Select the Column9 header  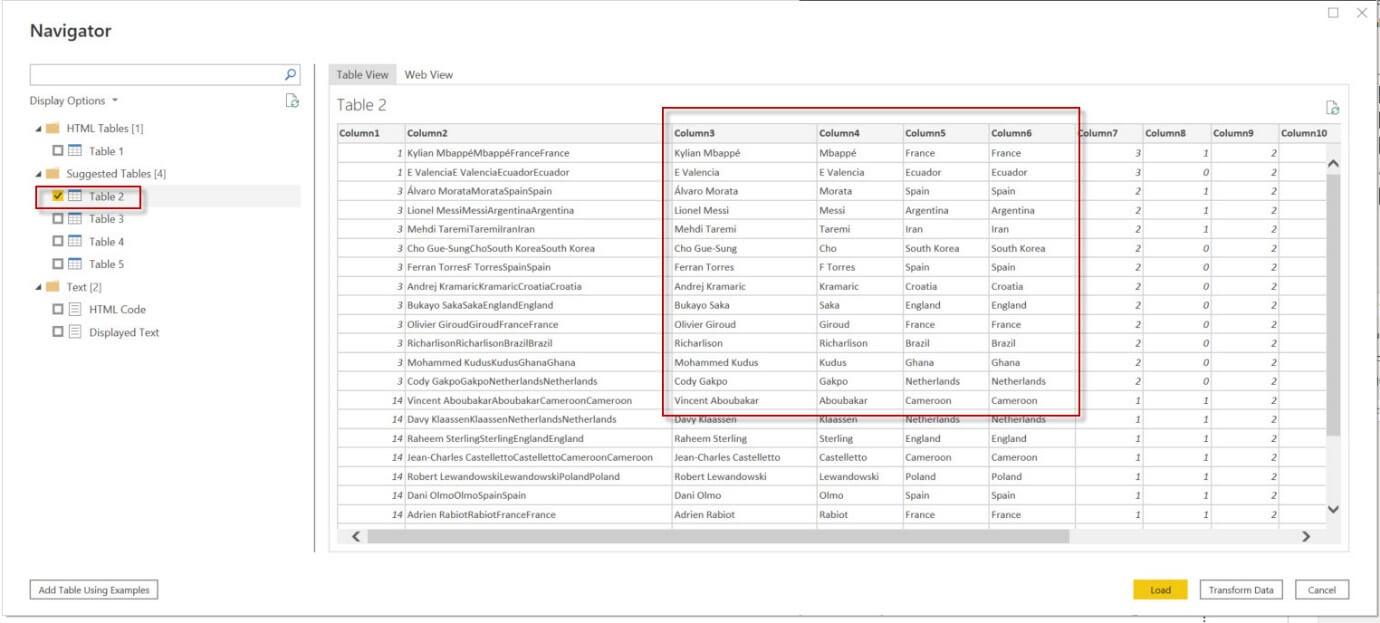click(x=1244, y=133)
